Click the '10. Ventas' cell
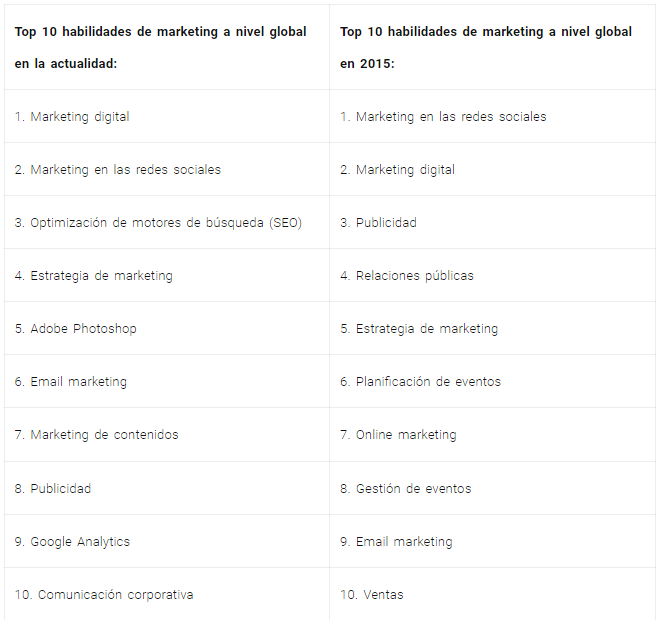The width and height of the screenshot is (660, 620). (x=492, y=594)
